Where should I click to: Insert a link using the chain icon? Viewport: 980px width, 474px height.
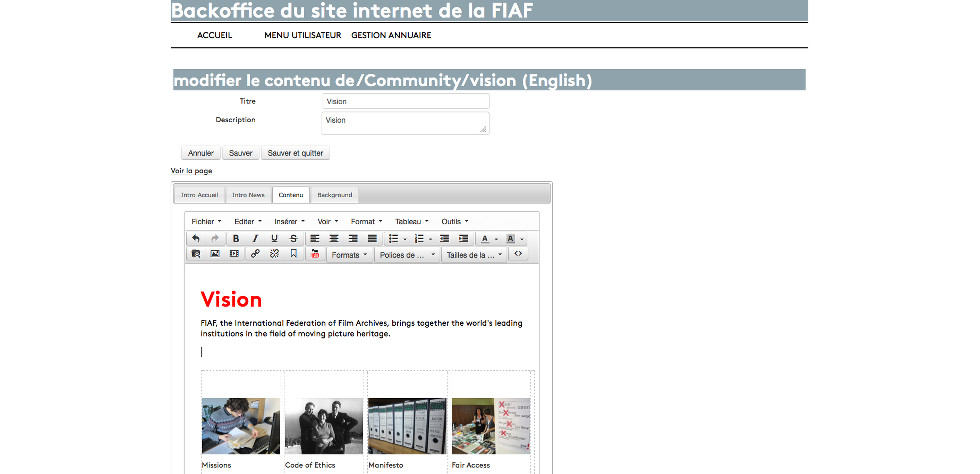coord(255,254)
